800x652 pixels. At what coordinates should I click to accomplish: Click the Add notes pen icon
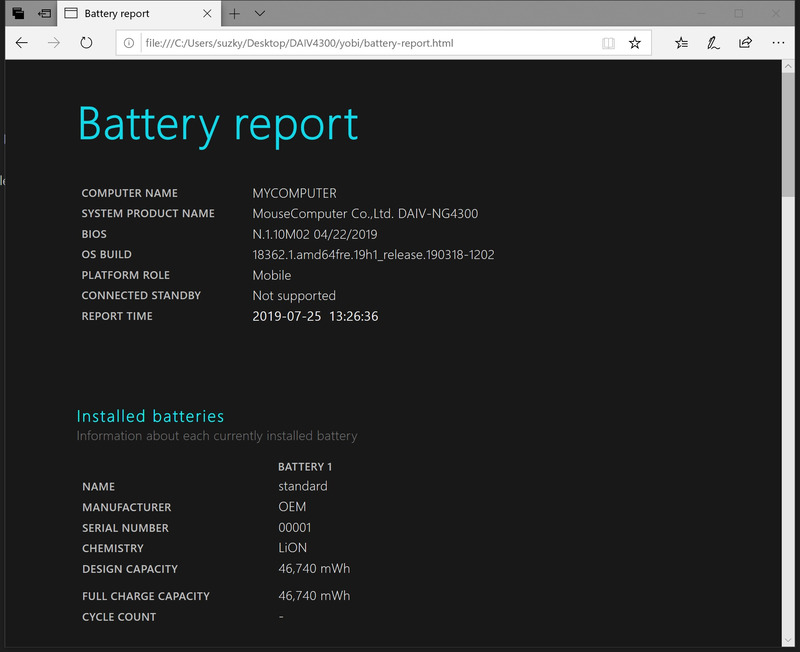tap(713, 43)
